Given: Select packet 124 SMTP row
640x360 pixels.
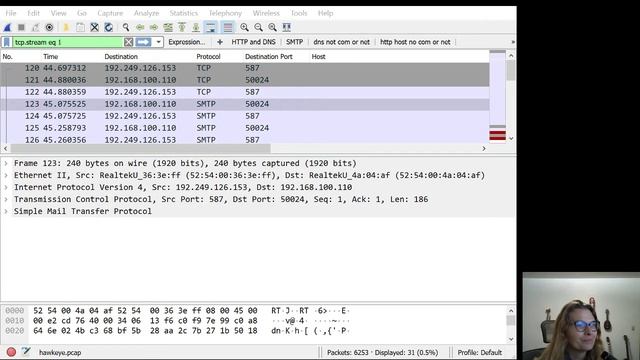Looking at the screenshot, I should click(245, 116).
